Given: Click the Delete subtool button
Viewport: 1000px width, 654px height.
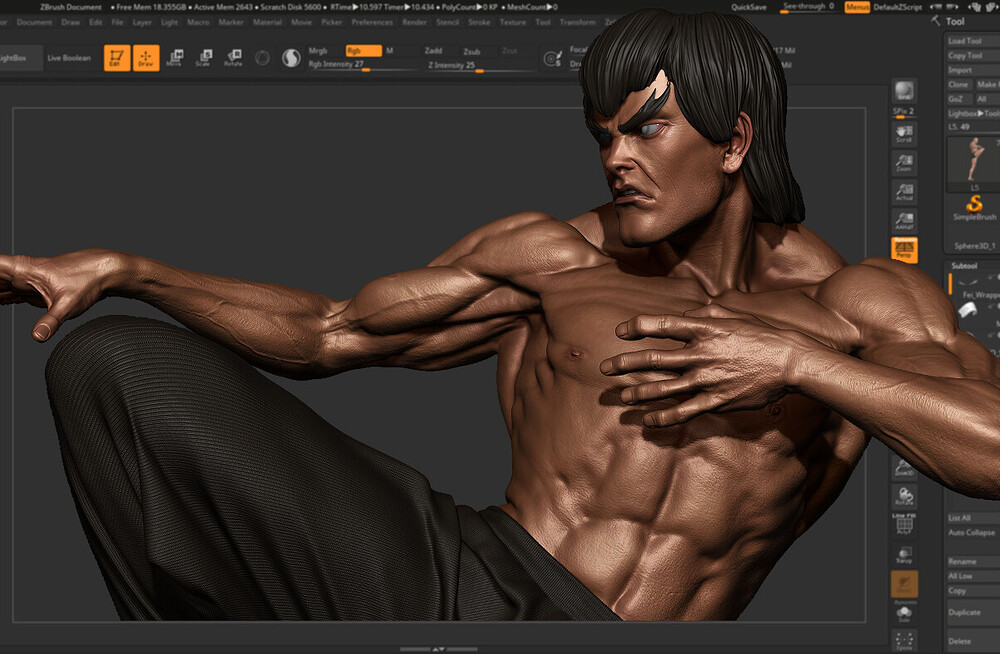Looking at the screenshot, I should pyautogui.click(x=972, y=641).
